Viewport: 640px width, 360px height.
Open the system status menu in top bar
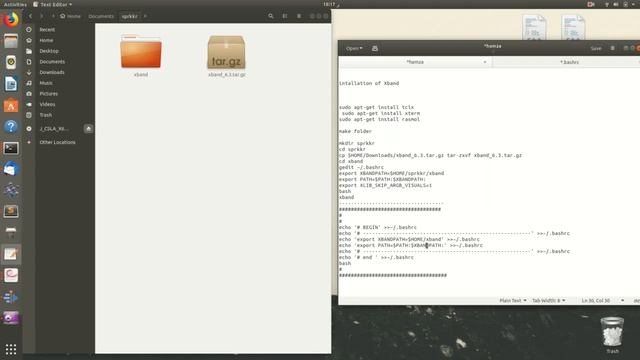(620, 4)
